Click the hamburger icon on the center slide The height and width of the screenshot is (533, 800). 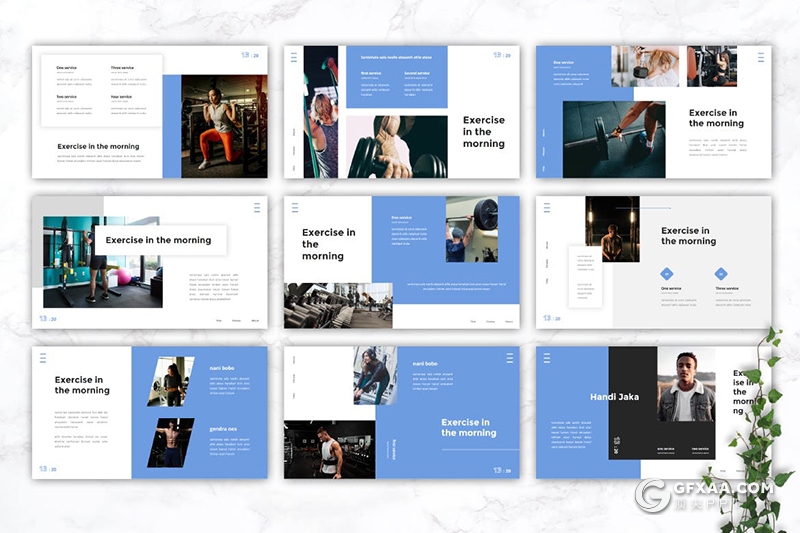[x=294, y=208]
